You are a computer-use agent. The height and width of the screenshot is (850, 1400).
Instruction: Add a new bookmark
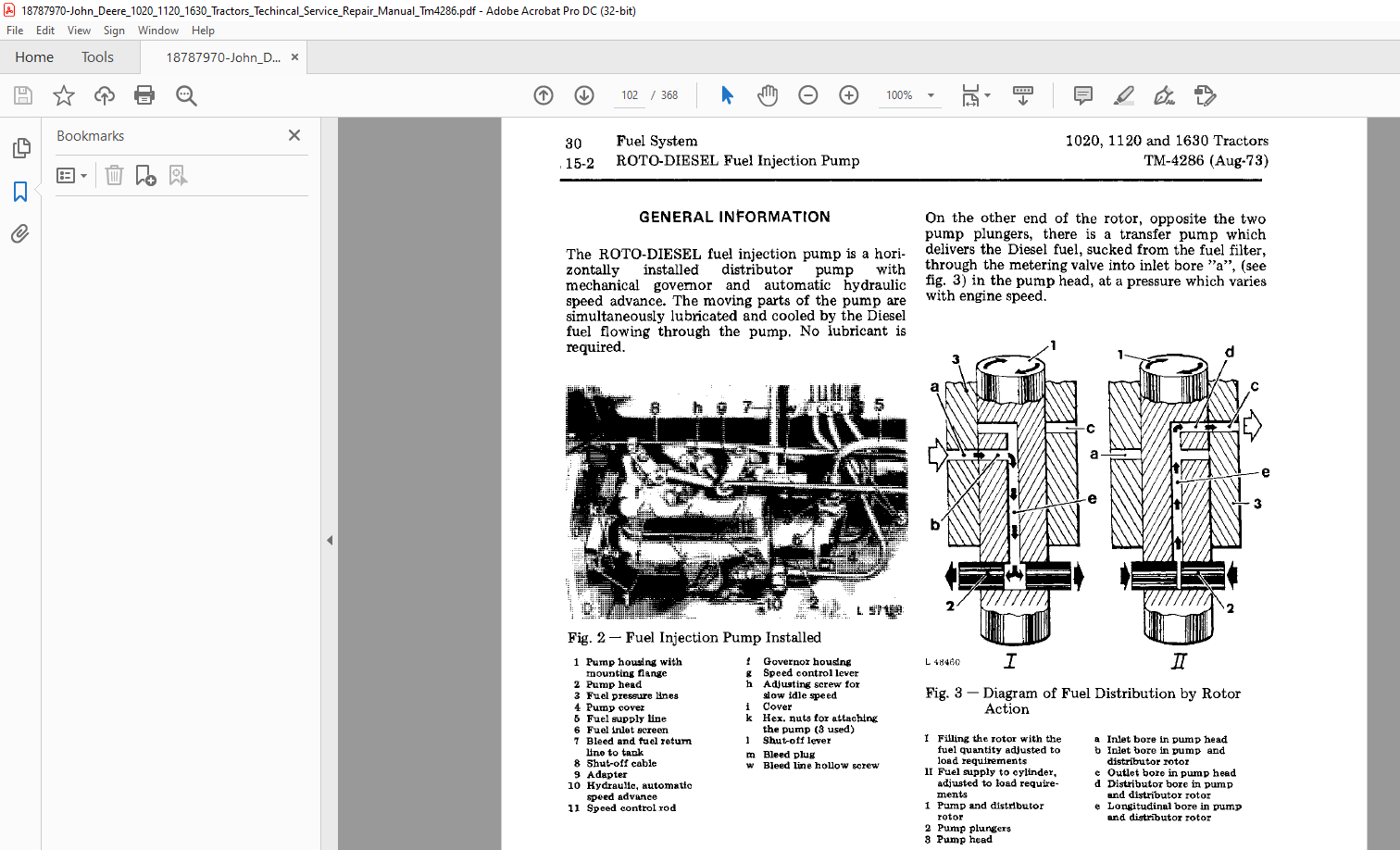(x=145, y=175)
